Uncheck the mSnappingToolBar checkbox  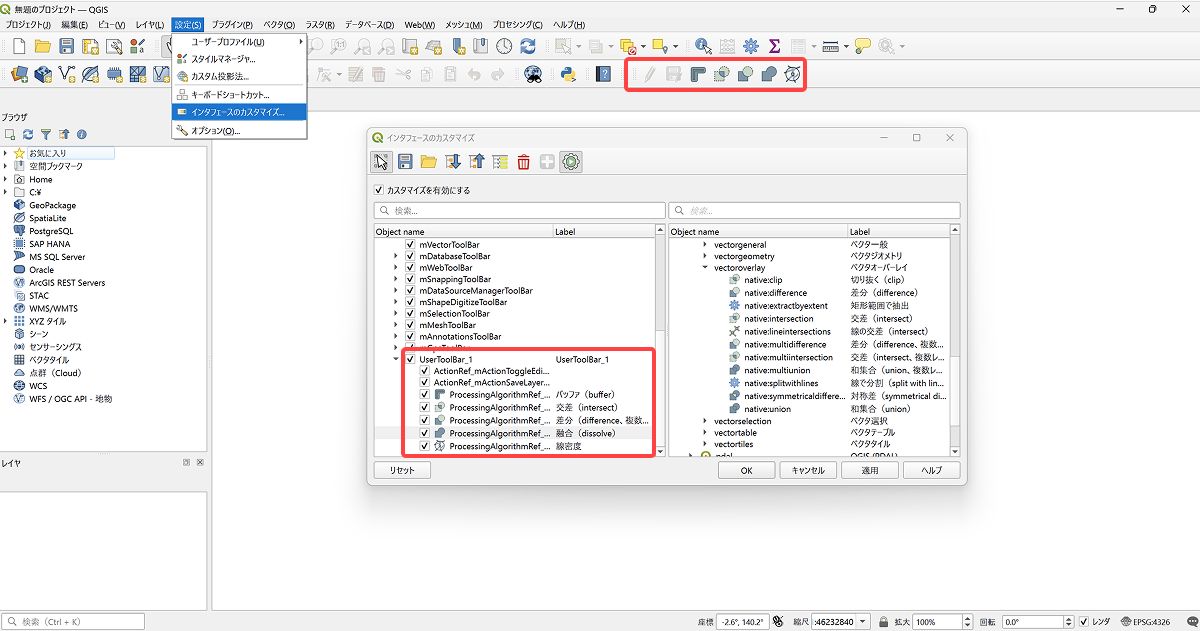410,279
